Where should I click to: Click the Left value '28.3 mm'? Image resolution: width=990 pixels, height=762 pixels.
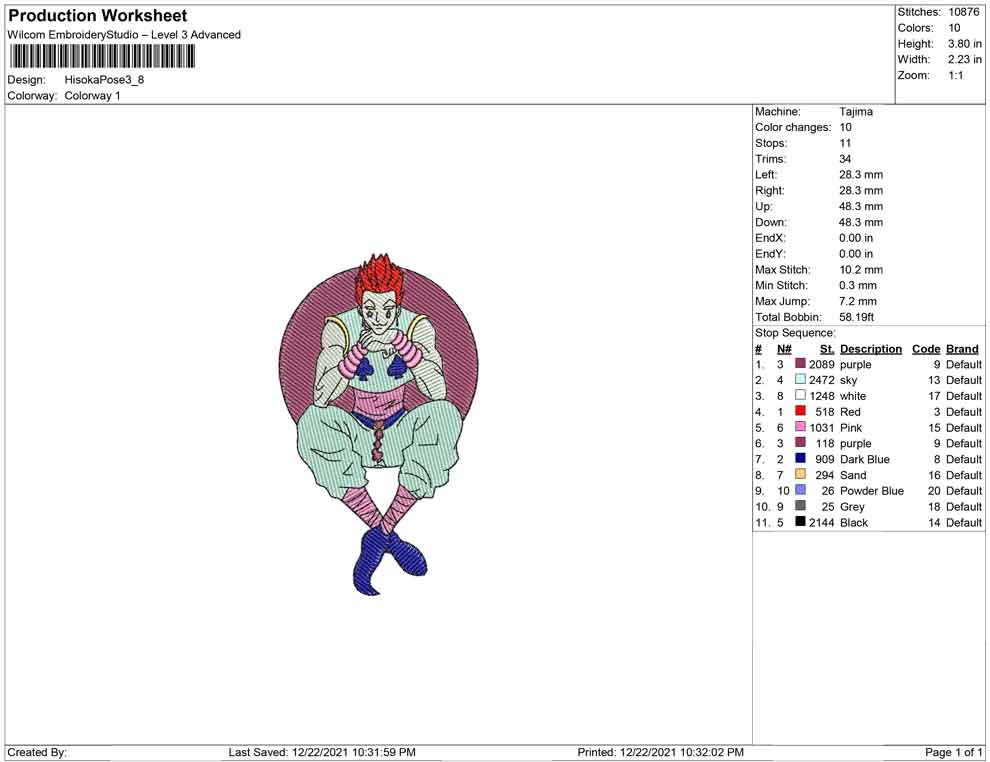pos(861,175)
